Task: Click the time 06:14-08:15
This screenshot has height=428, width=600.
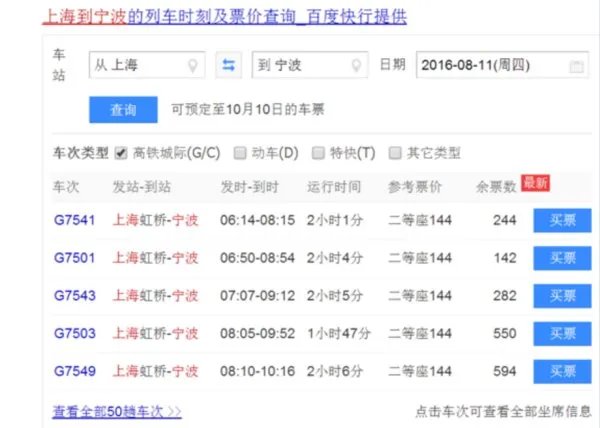Action: point(258,220)
